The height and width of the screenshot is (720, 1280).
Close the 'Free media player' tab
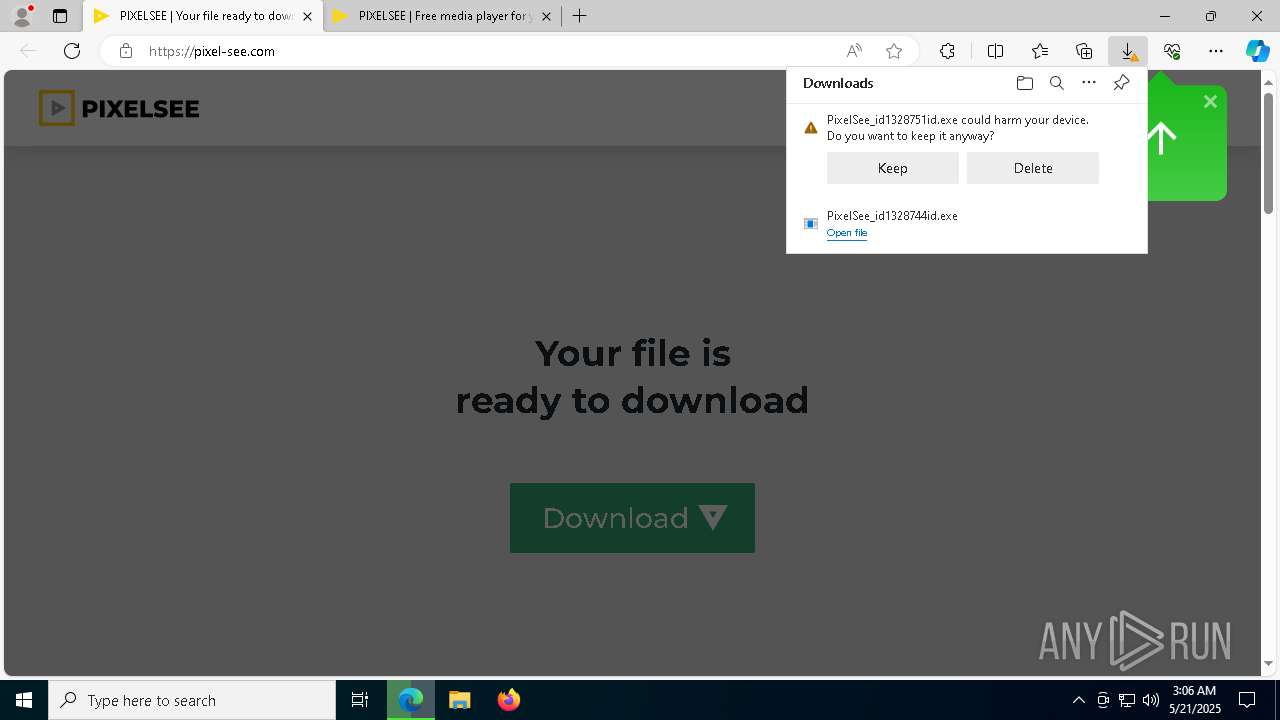pyautogui.click(x=546, y=16)
